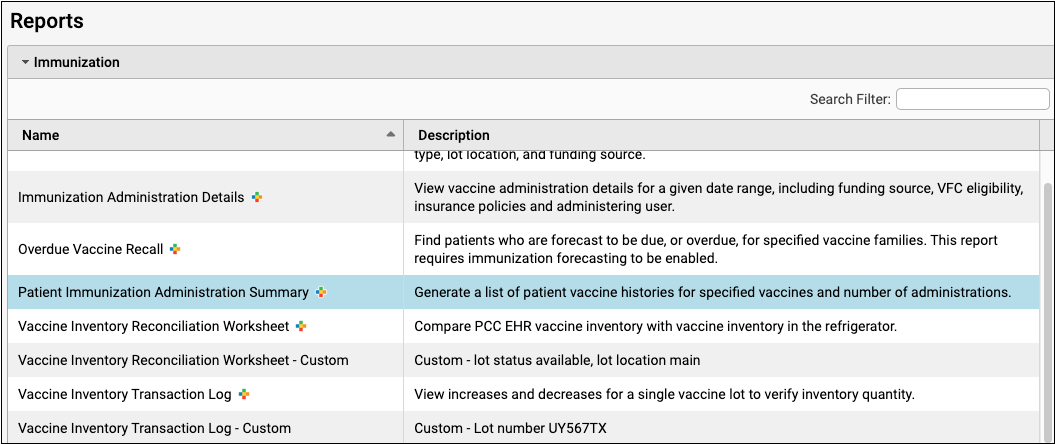Click the Description column header
Image resolution: width=1055 pixels, height=444 pixels.
coord(454,135)
